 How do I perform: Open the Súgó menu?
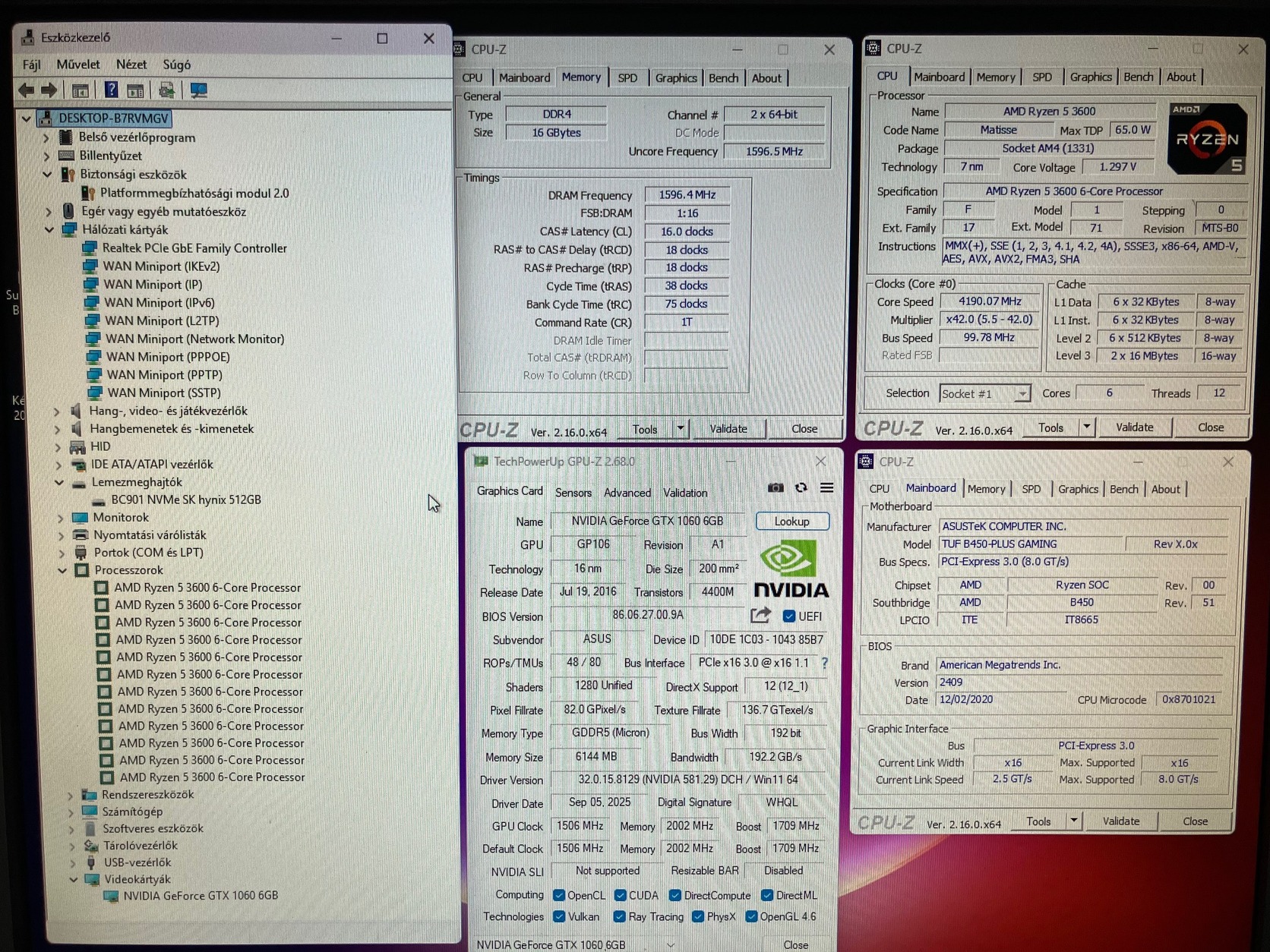(x=177, y=65)
